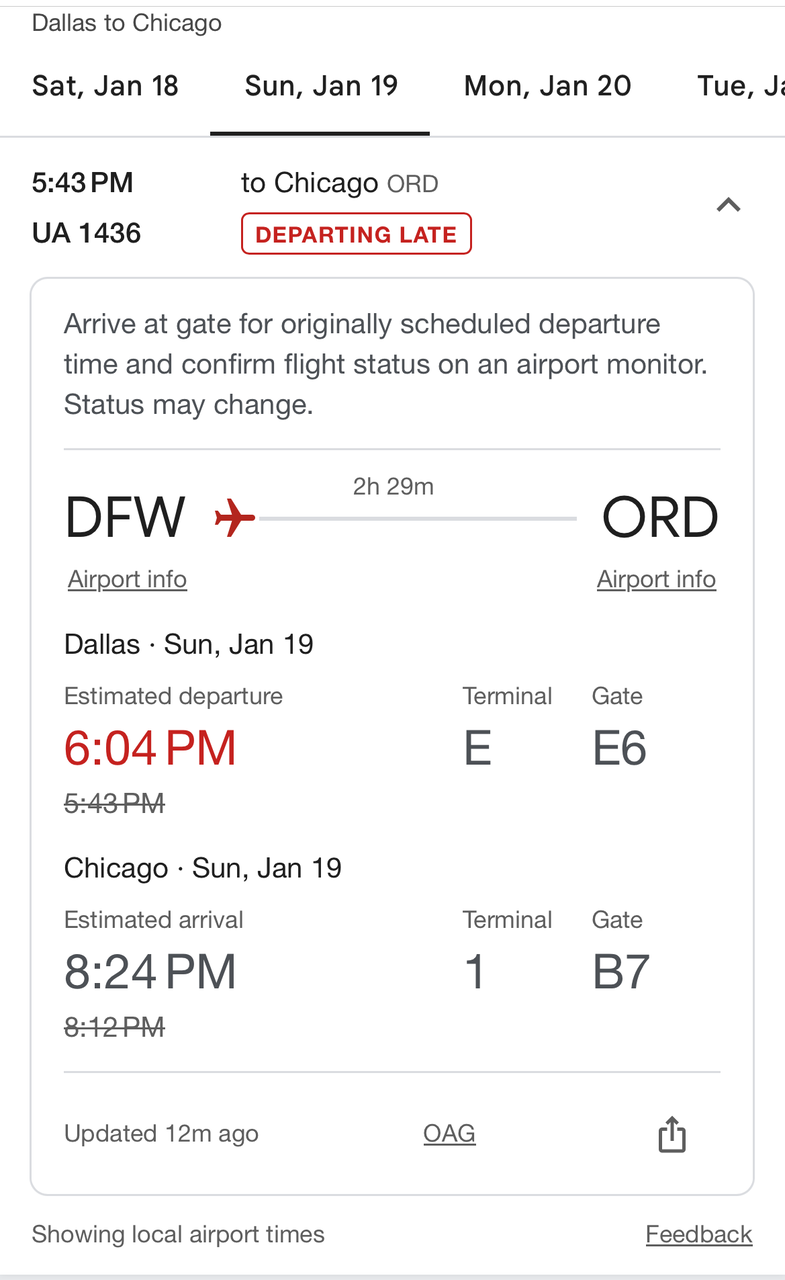785x1280 pixels.
Task: Select the Sun, Jan 19 tab
Action: (321, 86)
